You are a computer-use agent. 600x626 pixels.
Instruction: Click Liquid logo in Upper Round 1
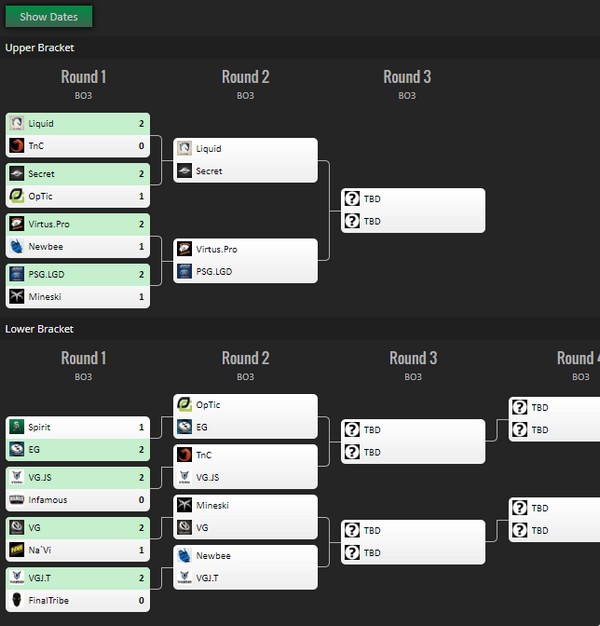[x=17, y=123]
